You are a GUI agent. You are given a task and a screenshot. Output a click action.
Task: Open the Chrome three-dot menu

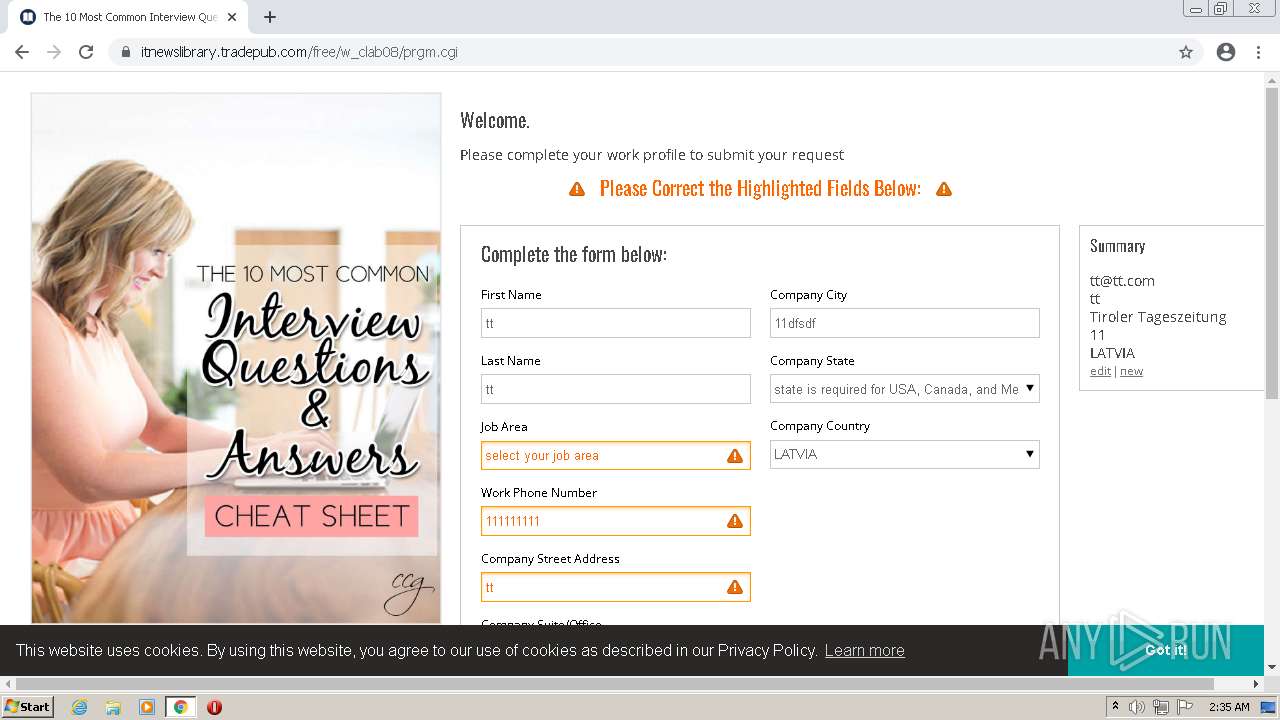[1258, 52]
